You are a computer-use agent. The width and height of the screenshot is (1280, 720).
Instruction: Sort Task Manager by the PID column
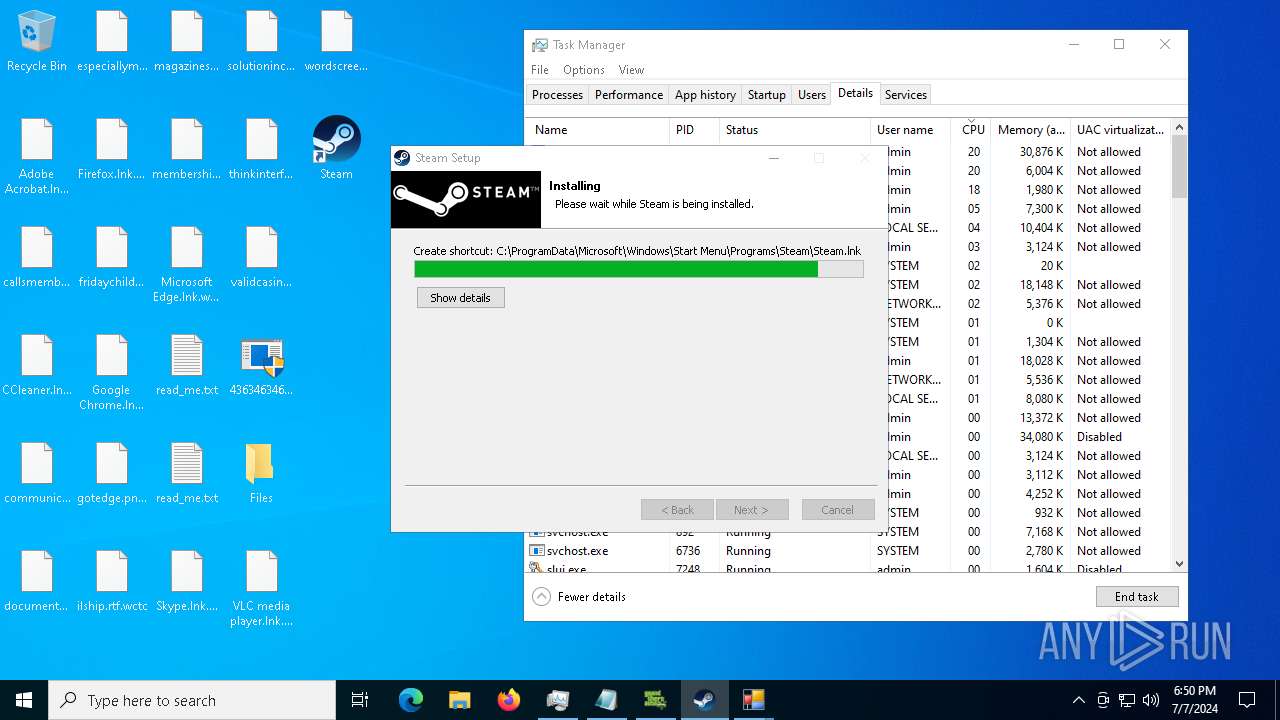[695, 130]
